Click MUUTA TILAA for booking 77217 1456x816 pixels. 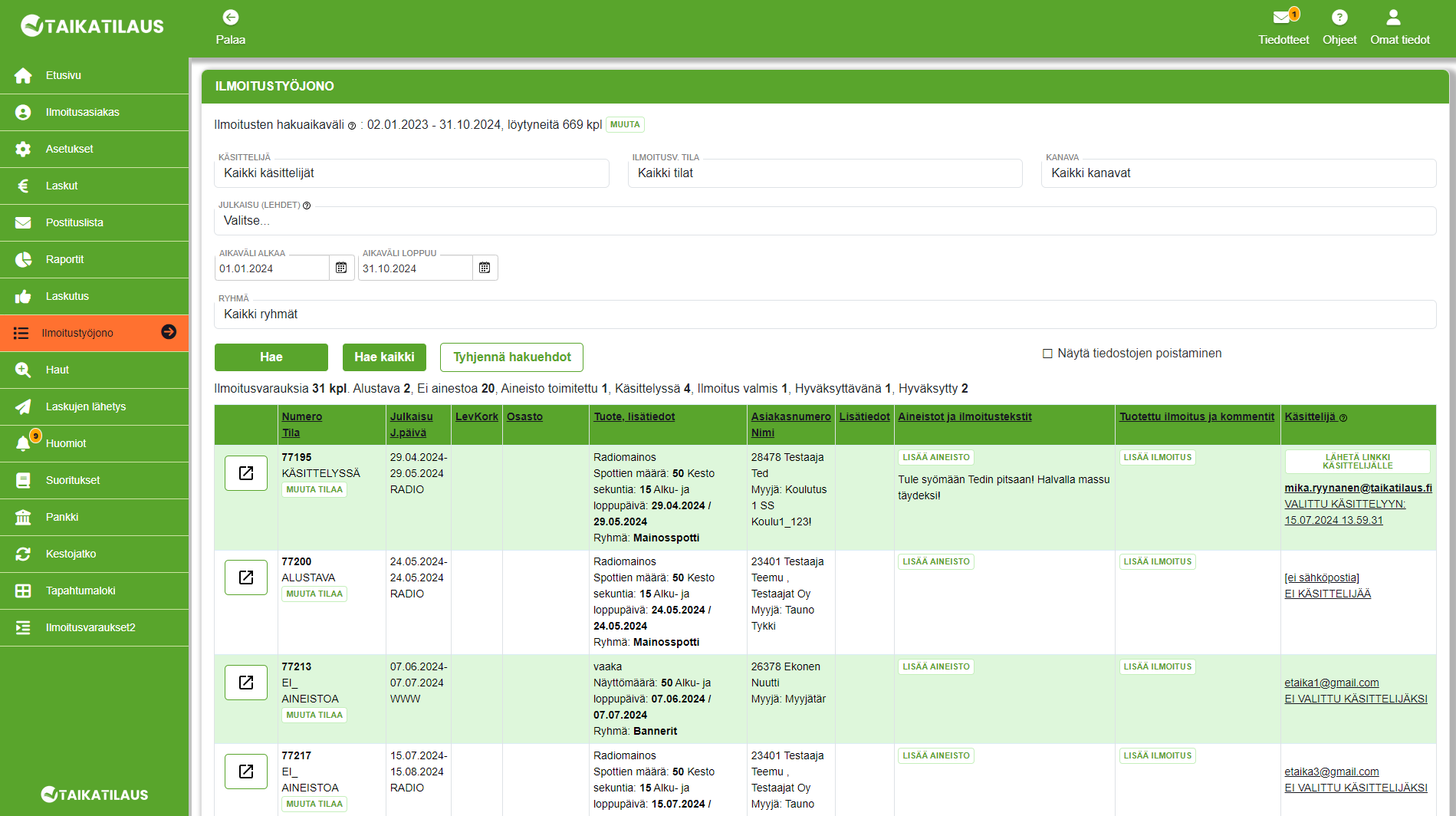(x=314, y=804)
